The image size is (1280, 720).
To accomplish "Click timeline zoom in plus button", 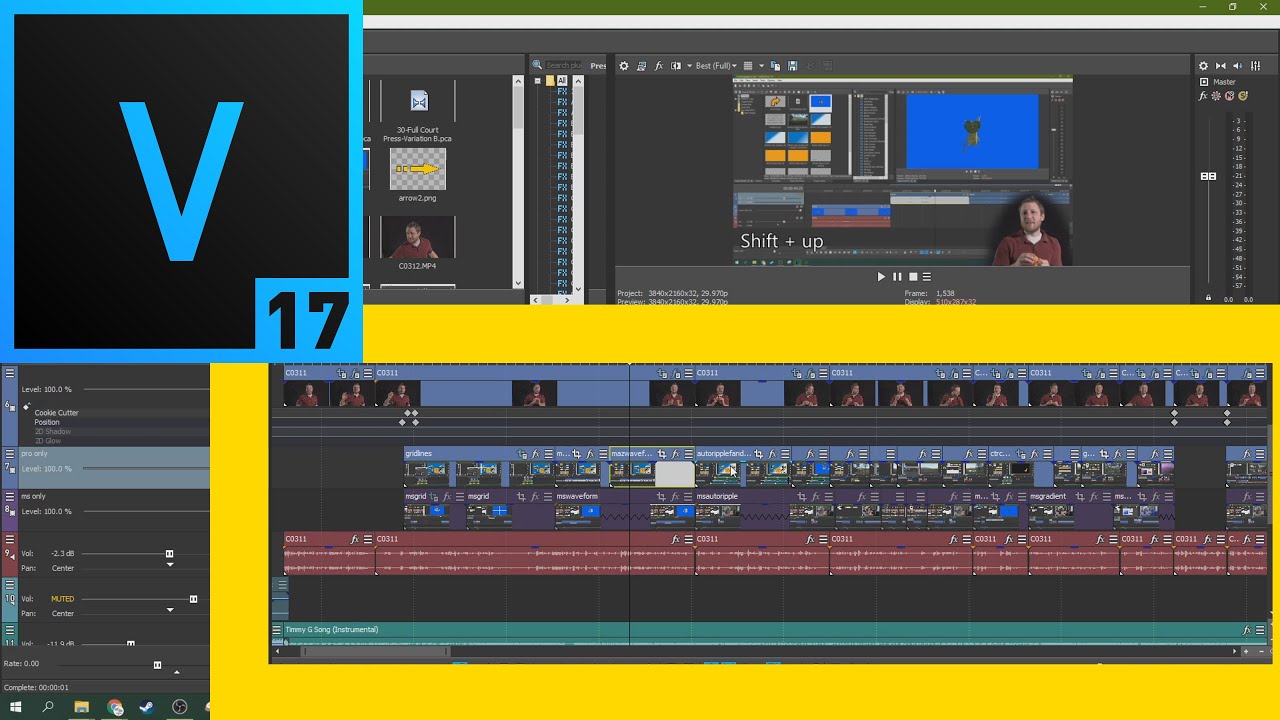I will (x=1245, y=652).
